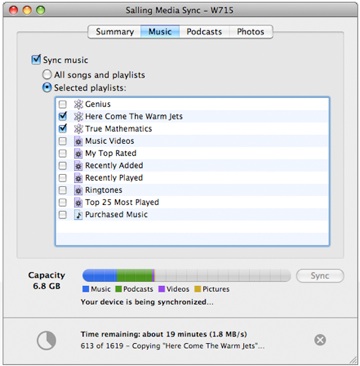Enable the Recently Played checkbox

coord(62,178)
